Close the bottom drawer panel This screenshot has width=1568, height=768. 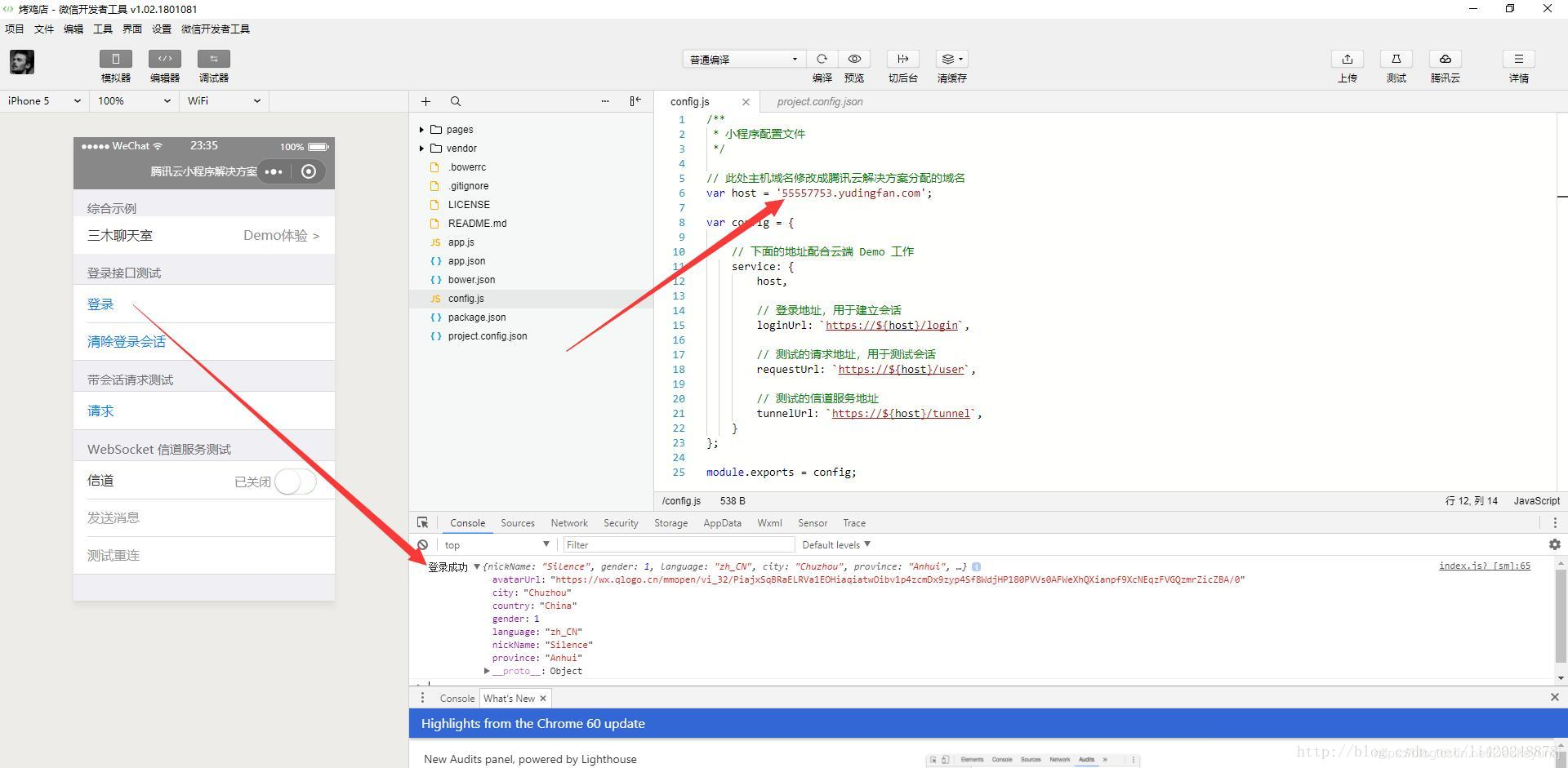click(x=1555, y=697)
